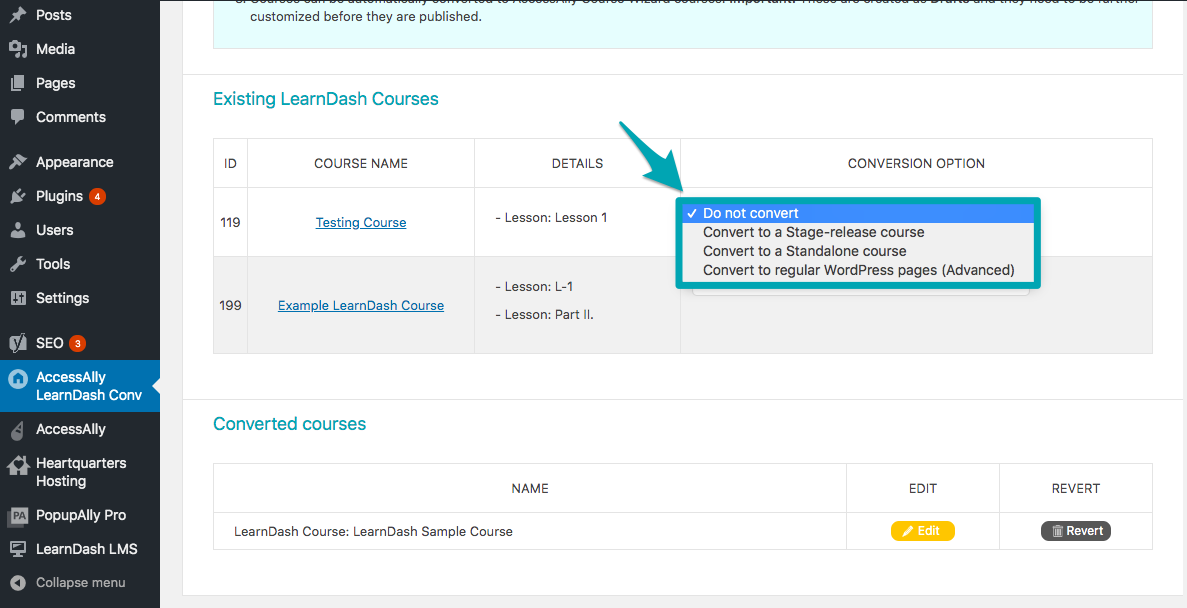Click the Media icon in sidebar
Screen dimensions: 1187x608
[18, 49]
